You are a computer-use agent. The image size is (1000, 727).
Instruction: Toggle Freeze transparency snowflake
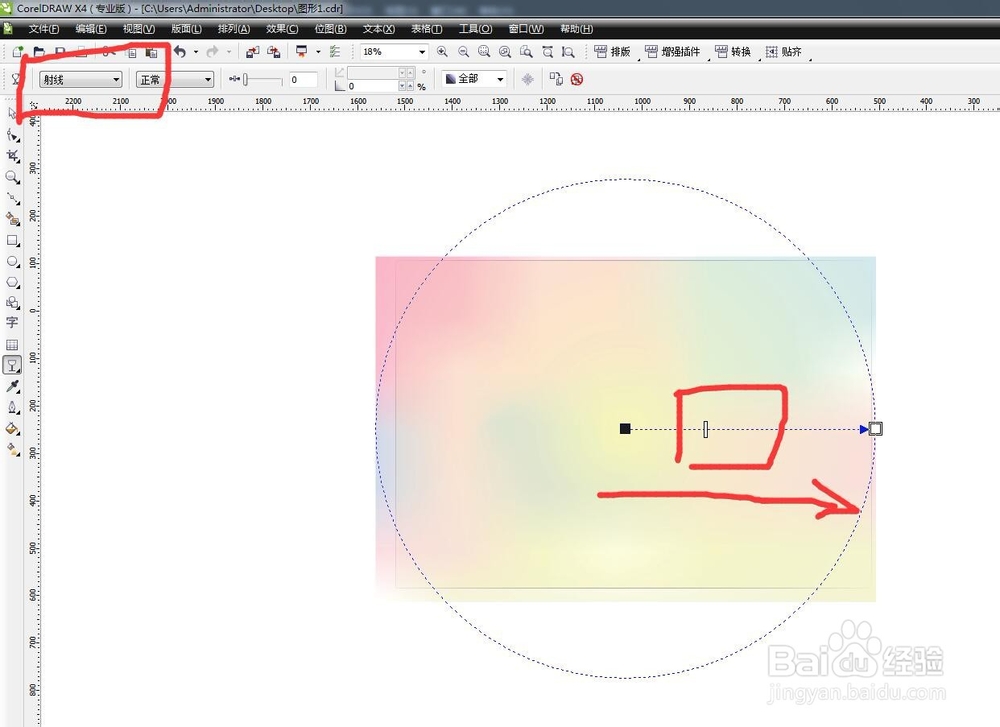527,79
